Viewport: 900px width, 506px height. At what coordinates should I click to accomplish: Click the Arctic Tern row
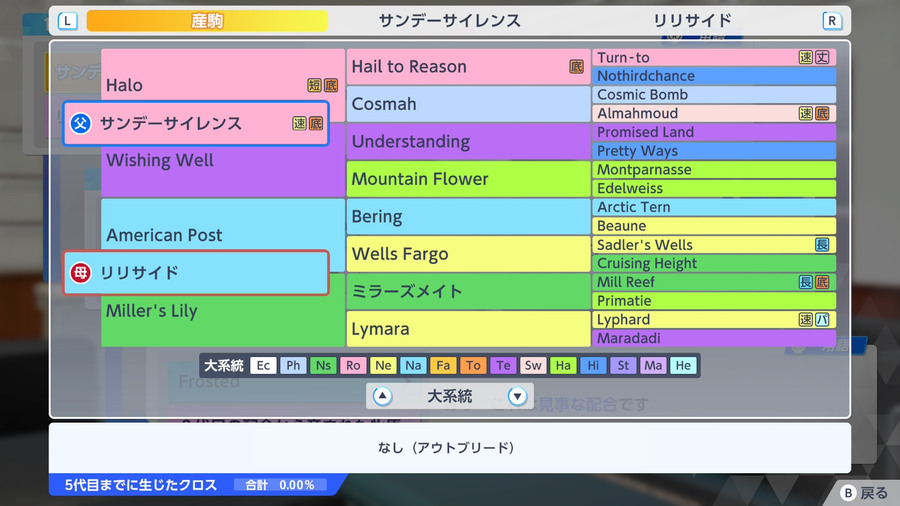714,207
